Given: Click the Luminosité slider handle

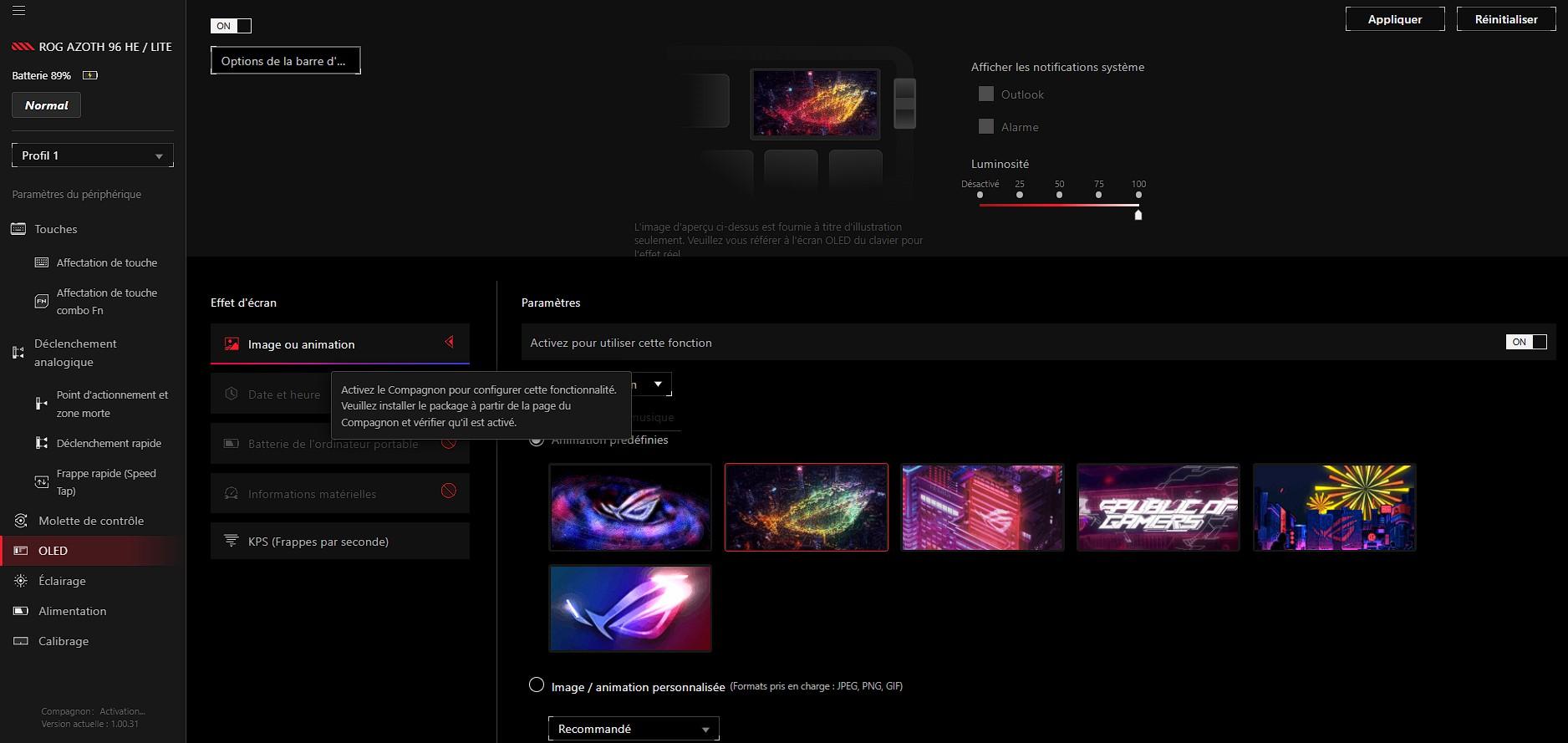Looking at the screenshot, I should (x=1138, y=215).
